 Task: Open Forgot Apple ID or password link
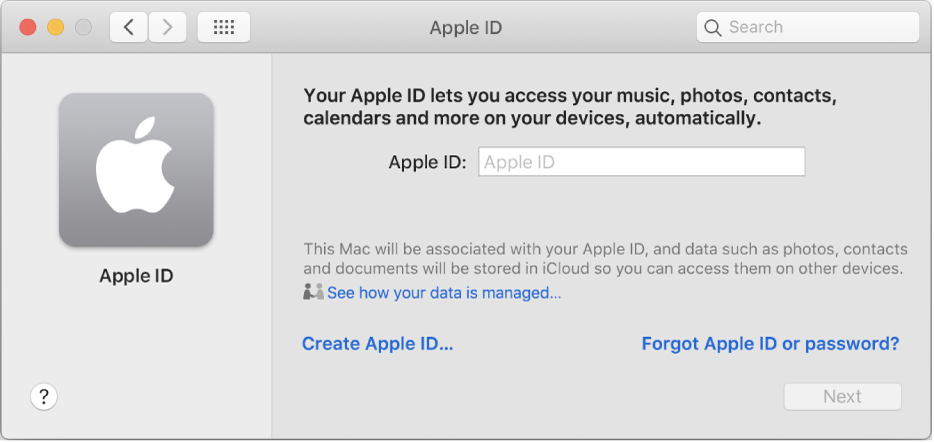[x=770, y=344]
